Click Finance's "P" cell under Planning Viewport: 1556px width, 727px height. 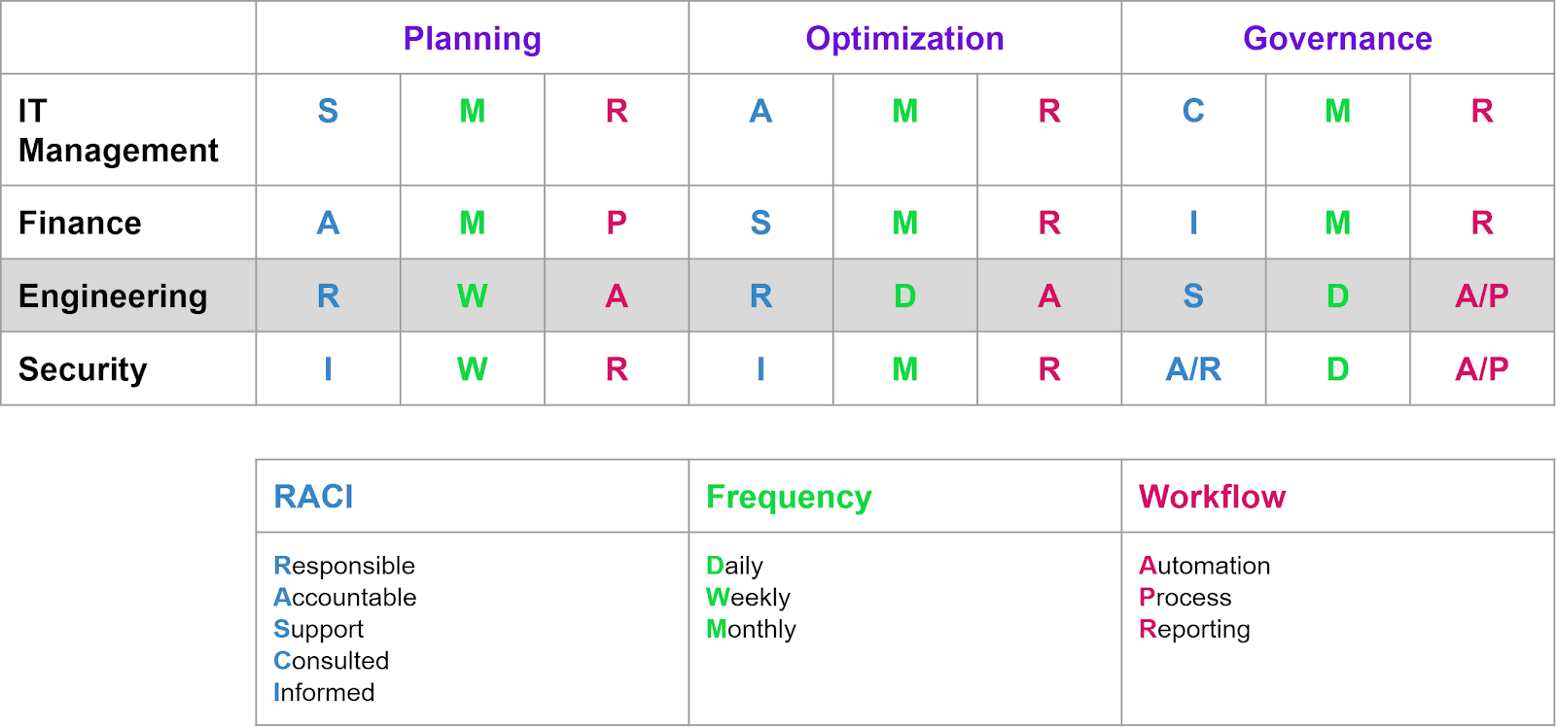pos(617,222)
